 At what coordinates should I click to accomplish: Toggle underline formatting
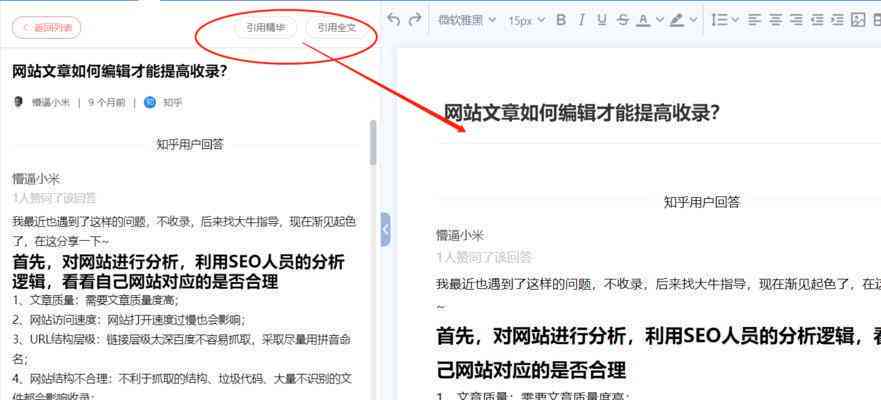click(602, 20)
